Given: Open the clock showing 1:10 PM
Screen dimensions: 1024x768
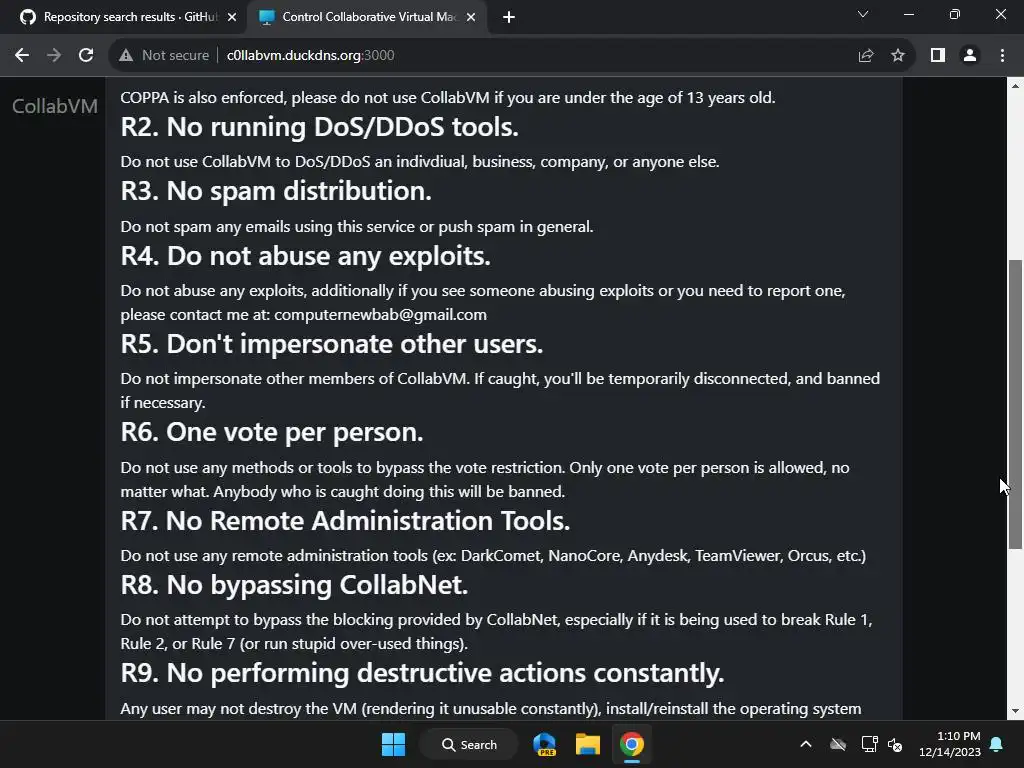Looking at the screenshot, I should tap(950, 744).
